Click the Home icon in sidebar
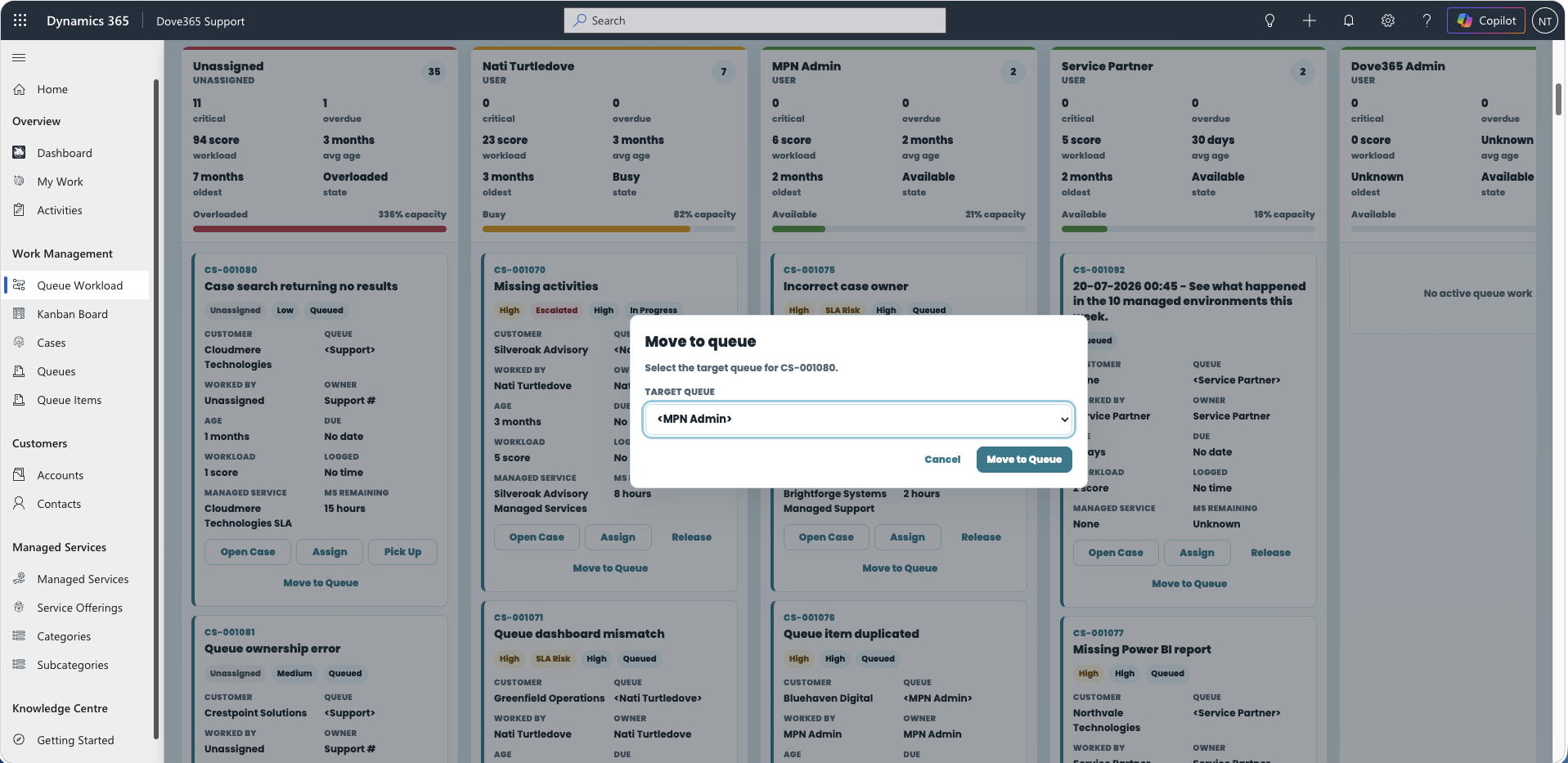Viewport: 1568px width, 763px height. (x=19, y=89)
